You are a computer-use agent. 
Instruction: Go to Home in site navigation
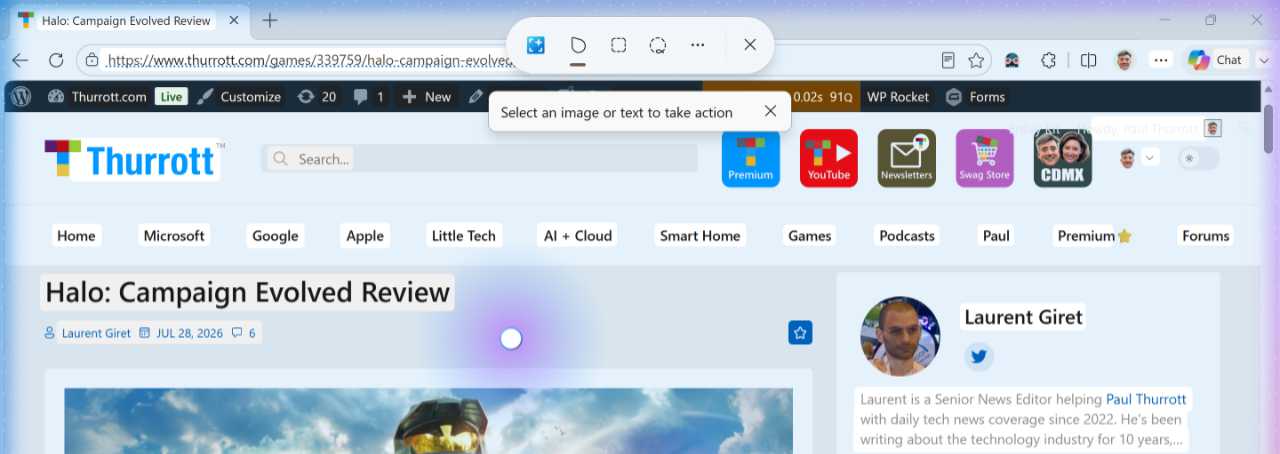click(x=76, y=235)
